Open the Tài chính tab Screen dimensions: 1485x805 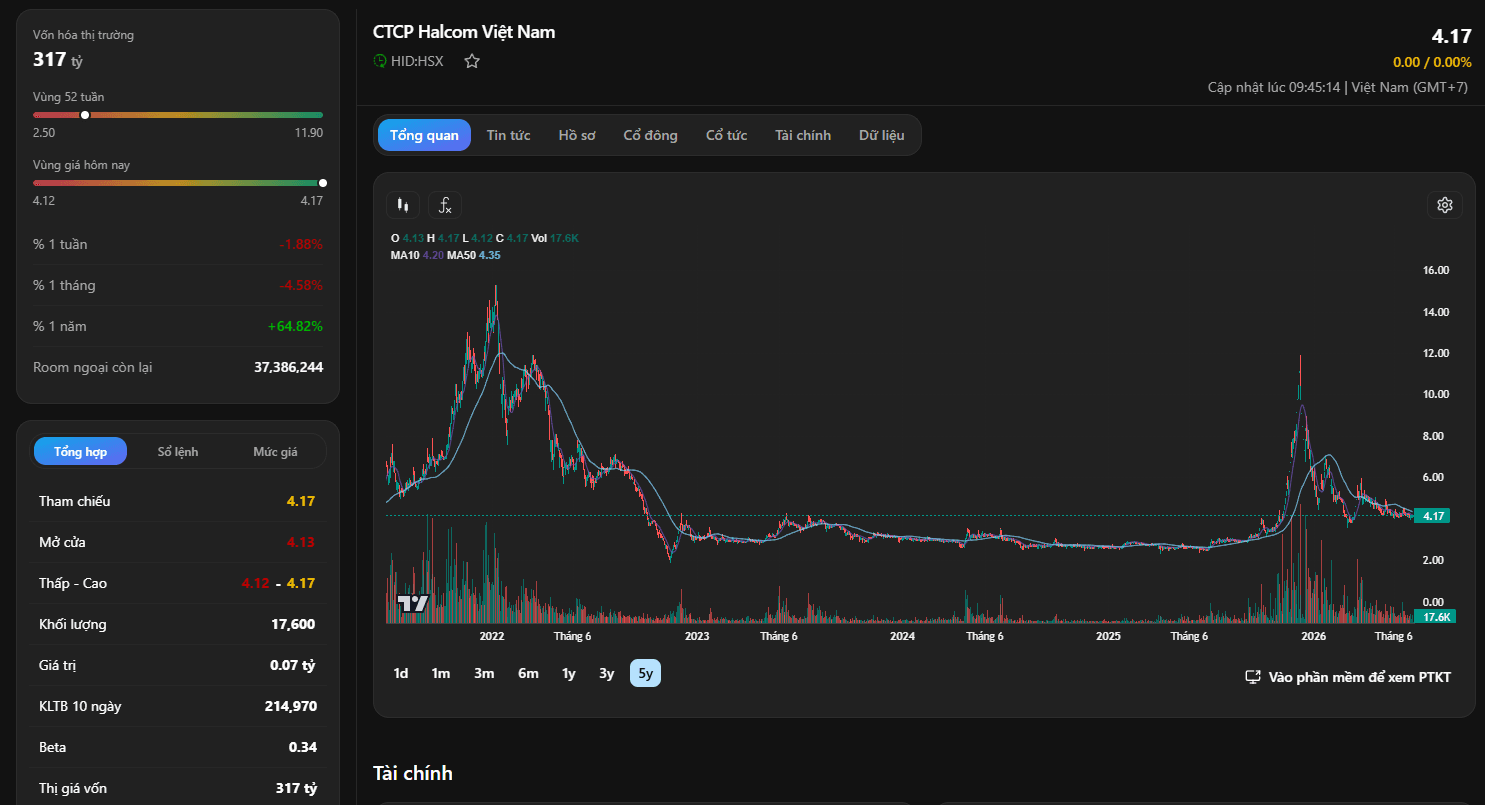coord(803,135)
